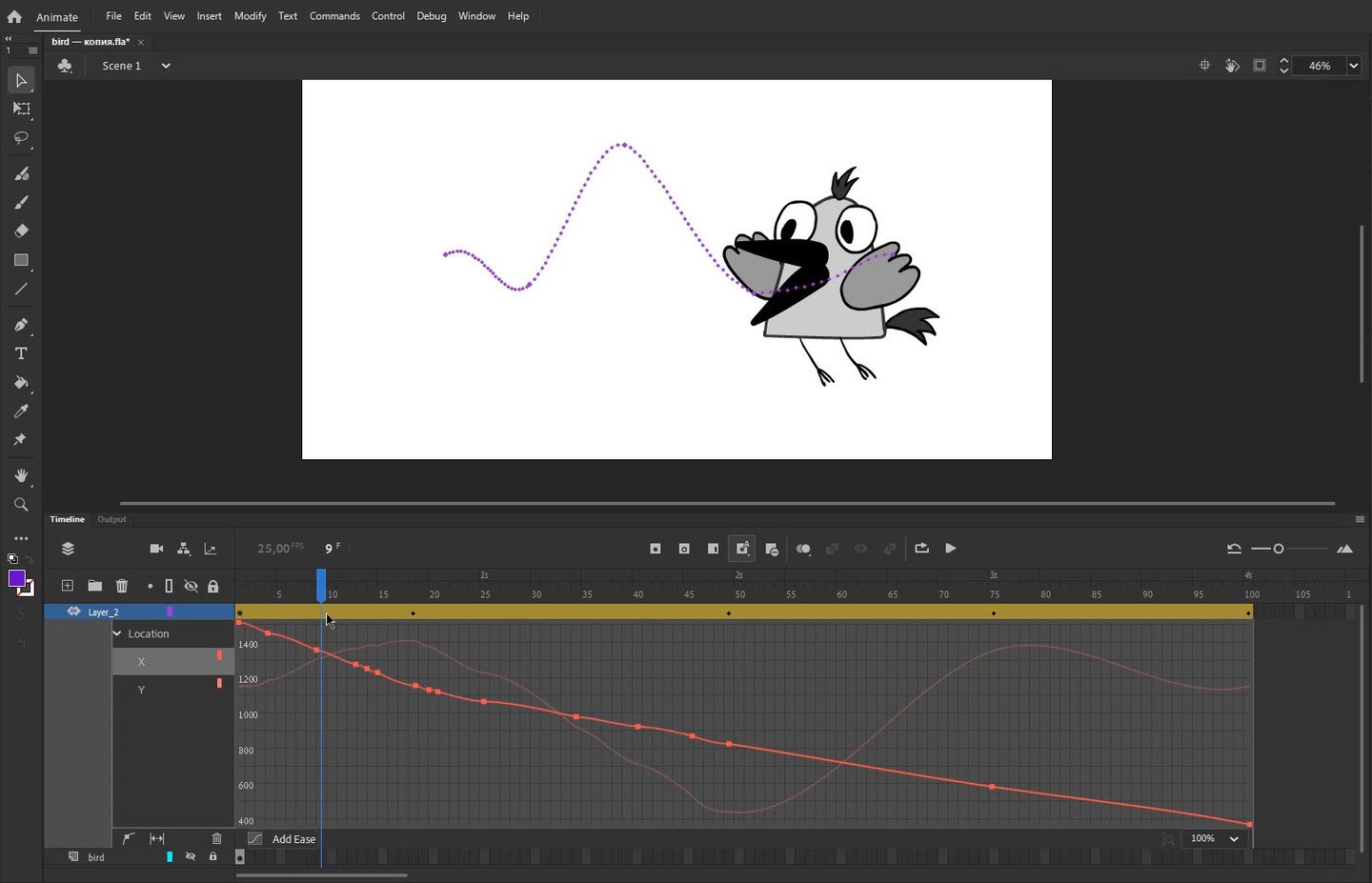Delete layer using timeline trash icon
1372x883 pixels.
click(x=122, y=586)
